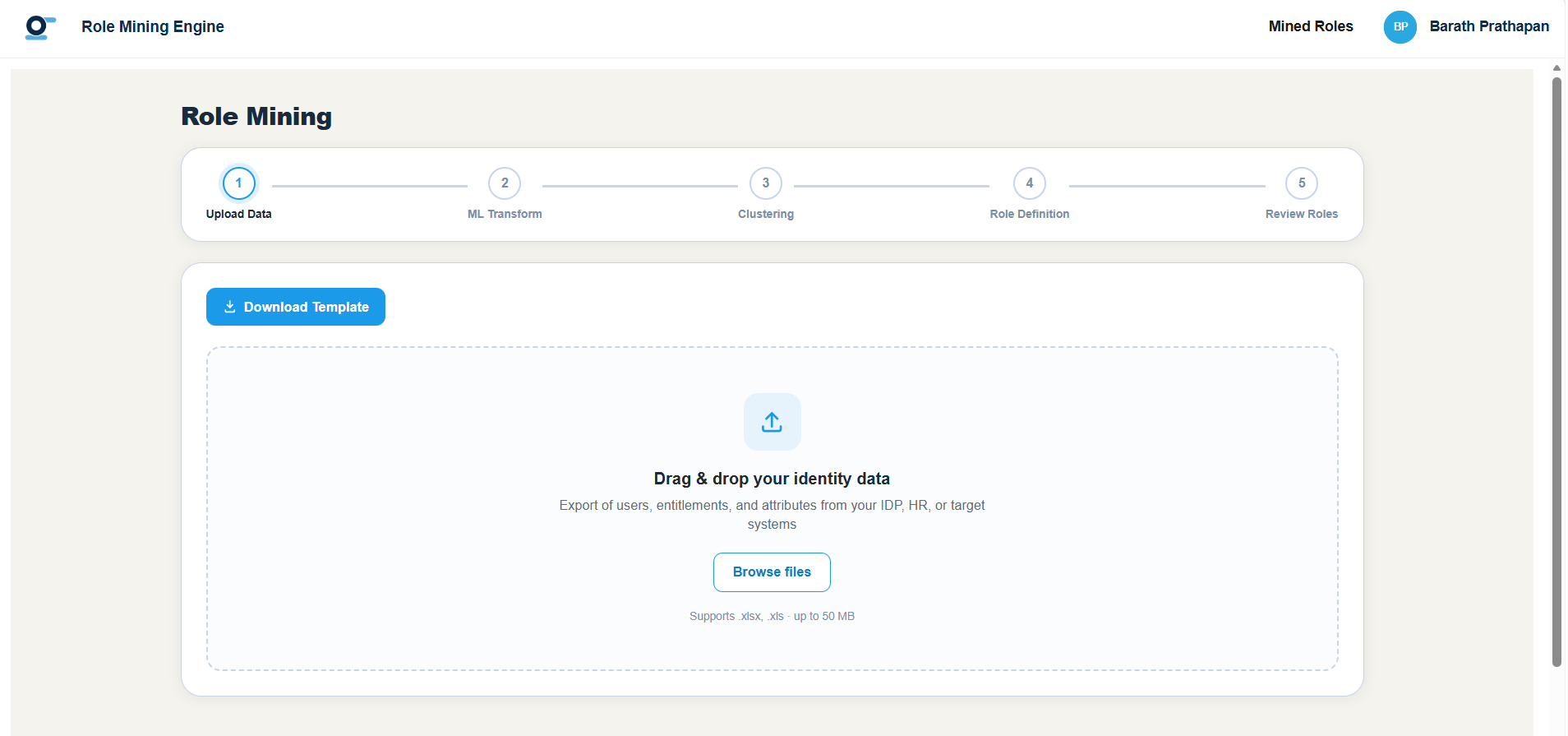The width and height of the screenshot is (1568, 736).
Task: Click the "Upload Data" step label
Action: (239, 214)
